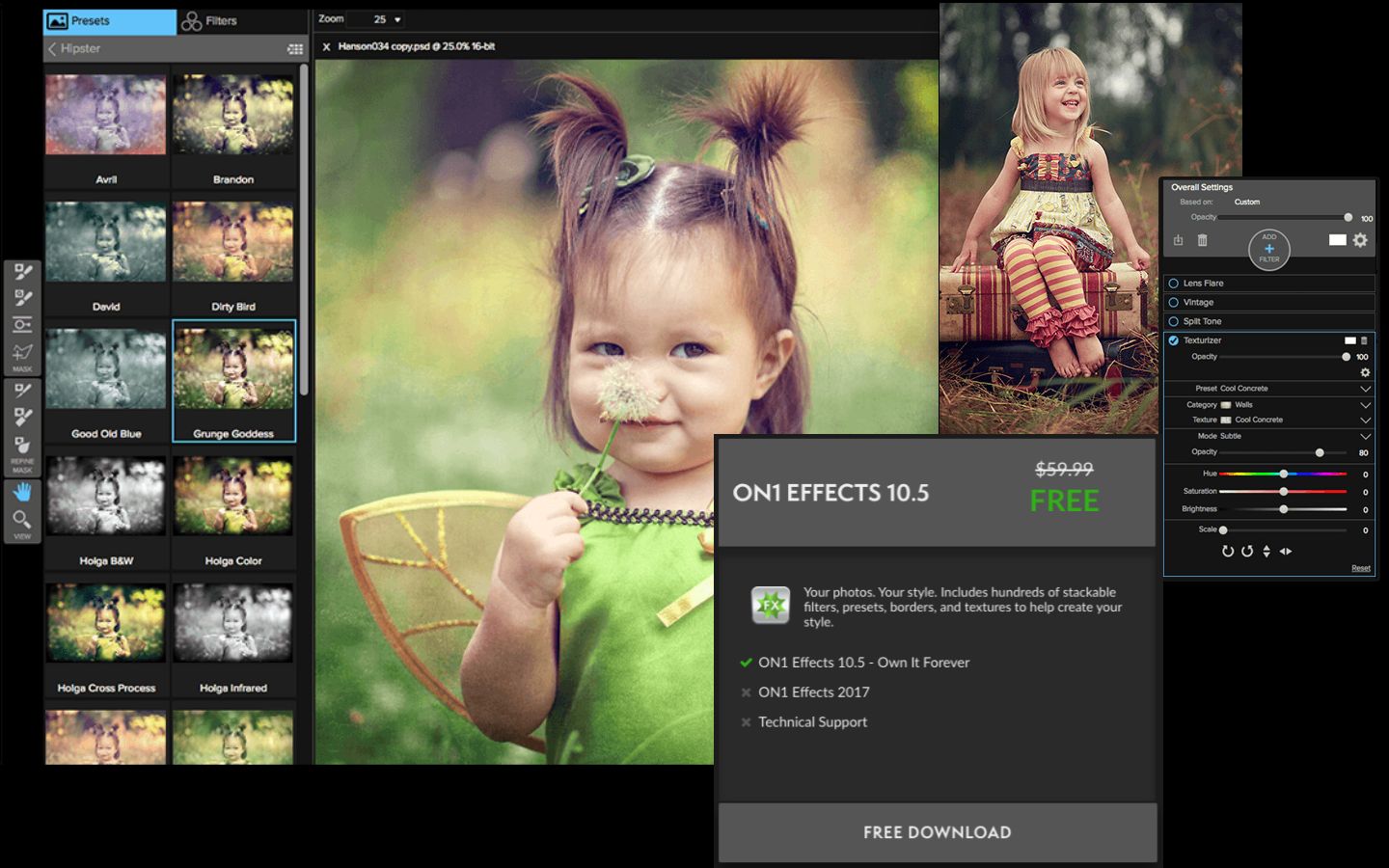Click the Add Filter button
This screenshot has height=868, width=1389.
[1269, 249]
